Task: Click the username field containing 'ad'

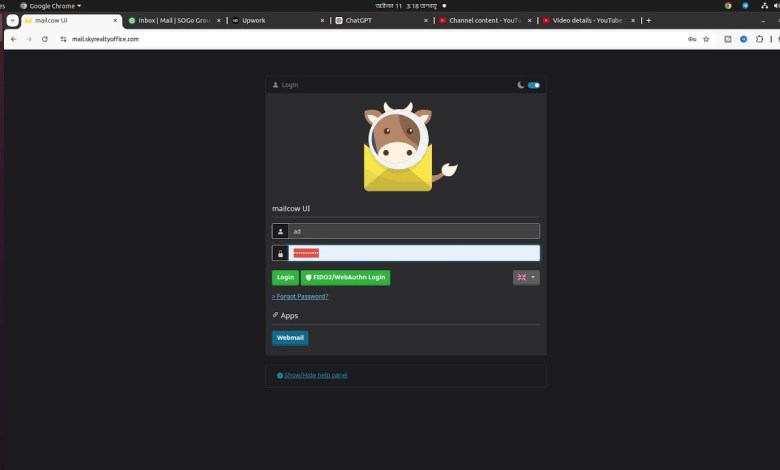Action: pos(414,231)
